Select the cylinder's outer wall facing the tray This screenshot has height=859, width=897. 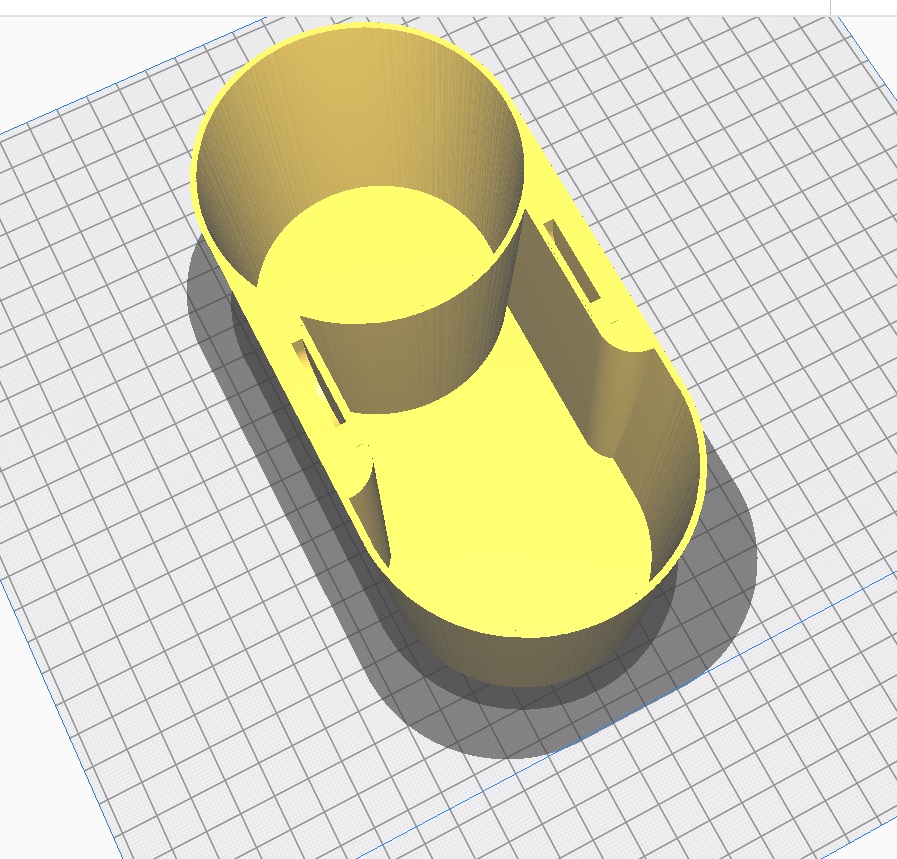(420, 360)
